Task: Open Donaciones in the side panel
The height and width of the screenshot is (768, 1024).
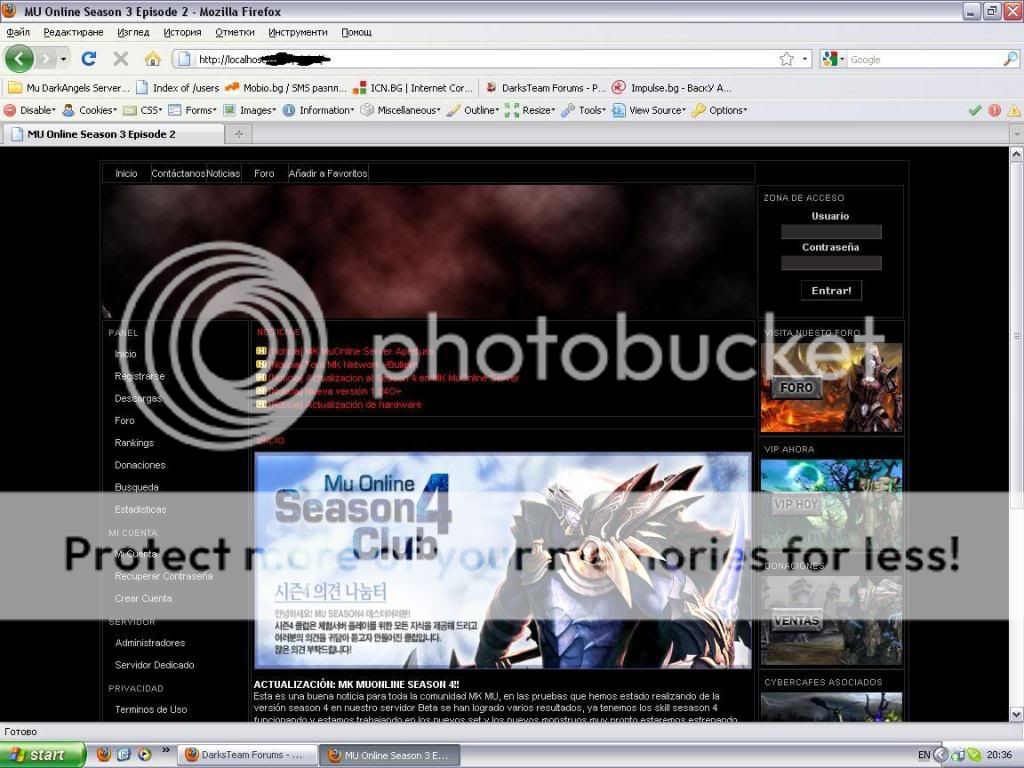Action: point(140,465)
